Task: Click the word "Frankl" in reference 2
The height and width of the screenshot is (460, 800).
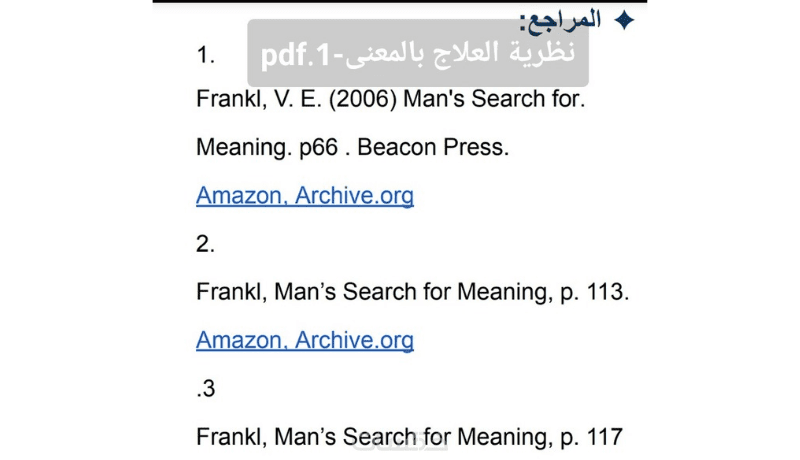Action: (228, 293)
